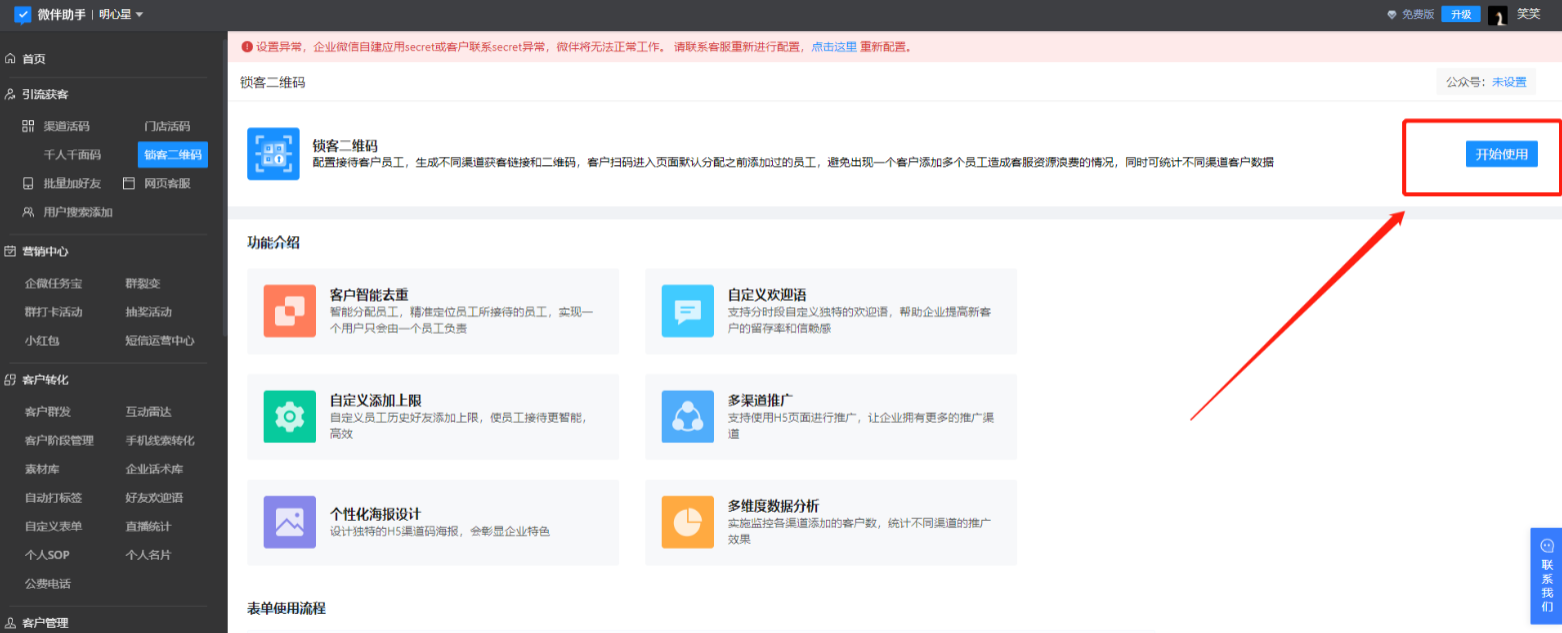1562x633 pixels.
Task: Open the 公费电话 menu item
Action: [48, 583]
